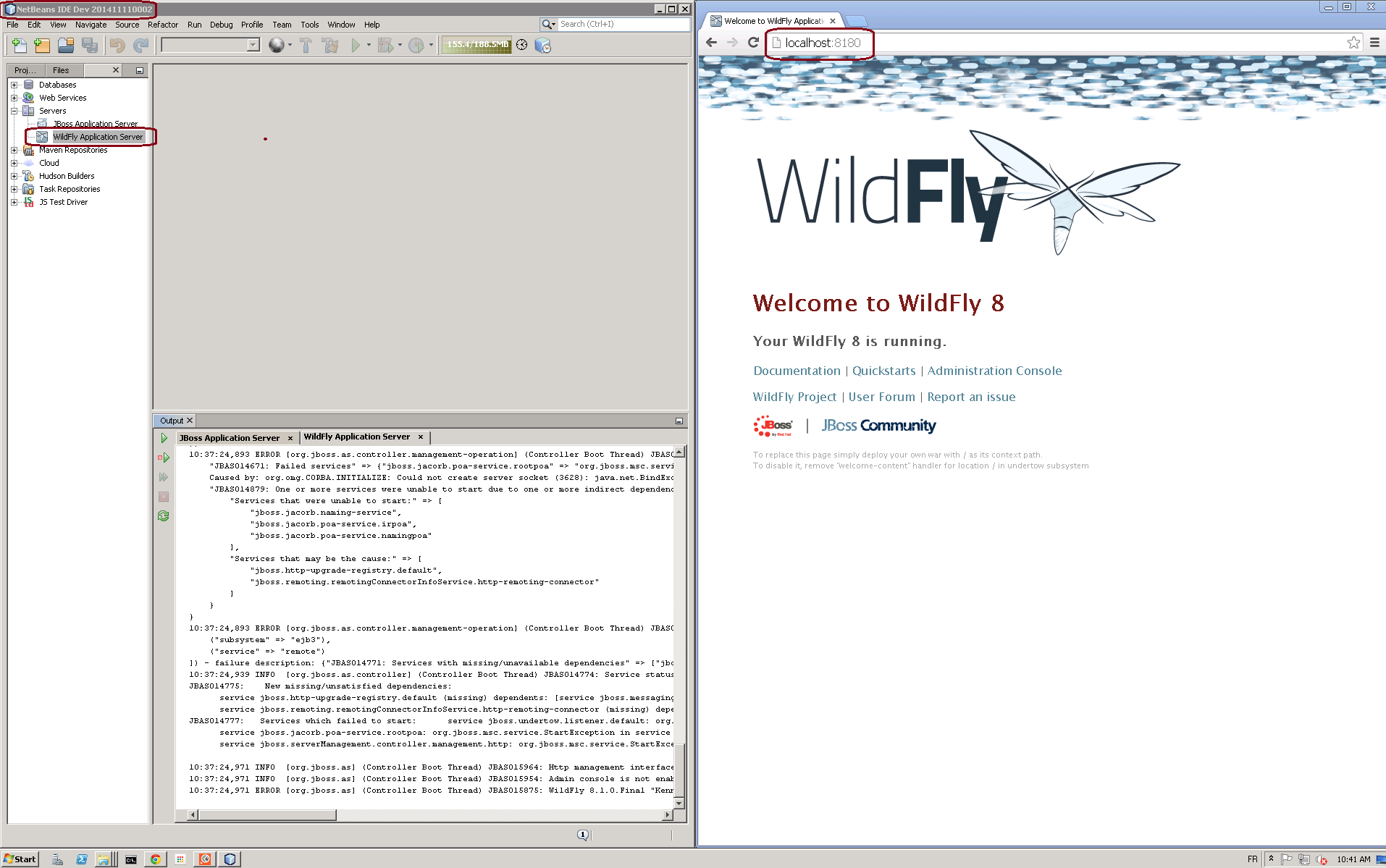This screenshot has height=868, width=1386.
Task: Switch to the Files tab
Action: point(61,70)
